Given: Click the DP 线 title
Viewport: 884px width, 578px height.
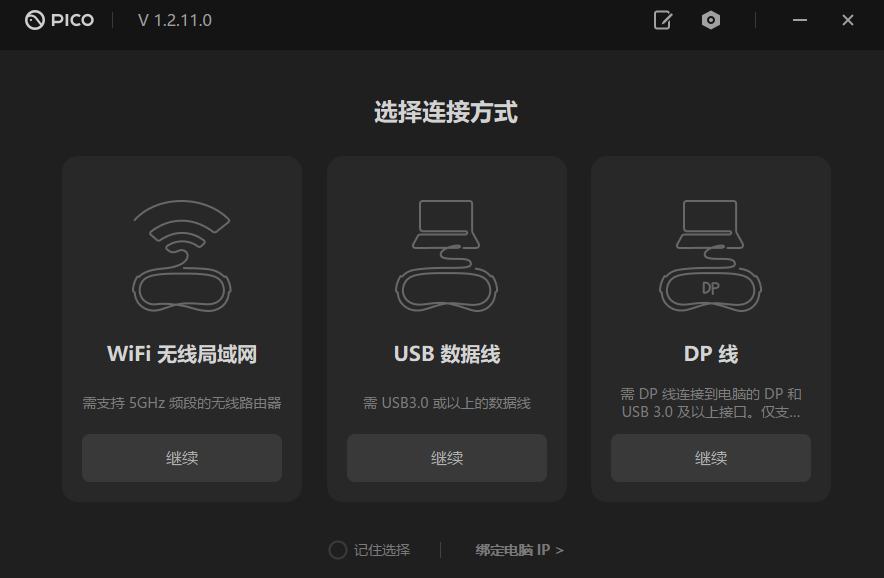Looking at the screenshot, I should pyautogui.click(x=711, y=354).
